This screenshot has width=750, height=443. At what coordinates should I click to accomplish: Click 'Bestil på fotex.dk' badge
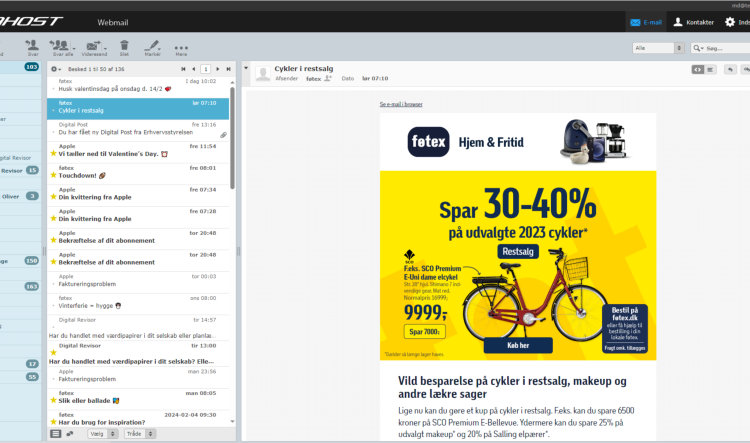(x=625, y=328)
